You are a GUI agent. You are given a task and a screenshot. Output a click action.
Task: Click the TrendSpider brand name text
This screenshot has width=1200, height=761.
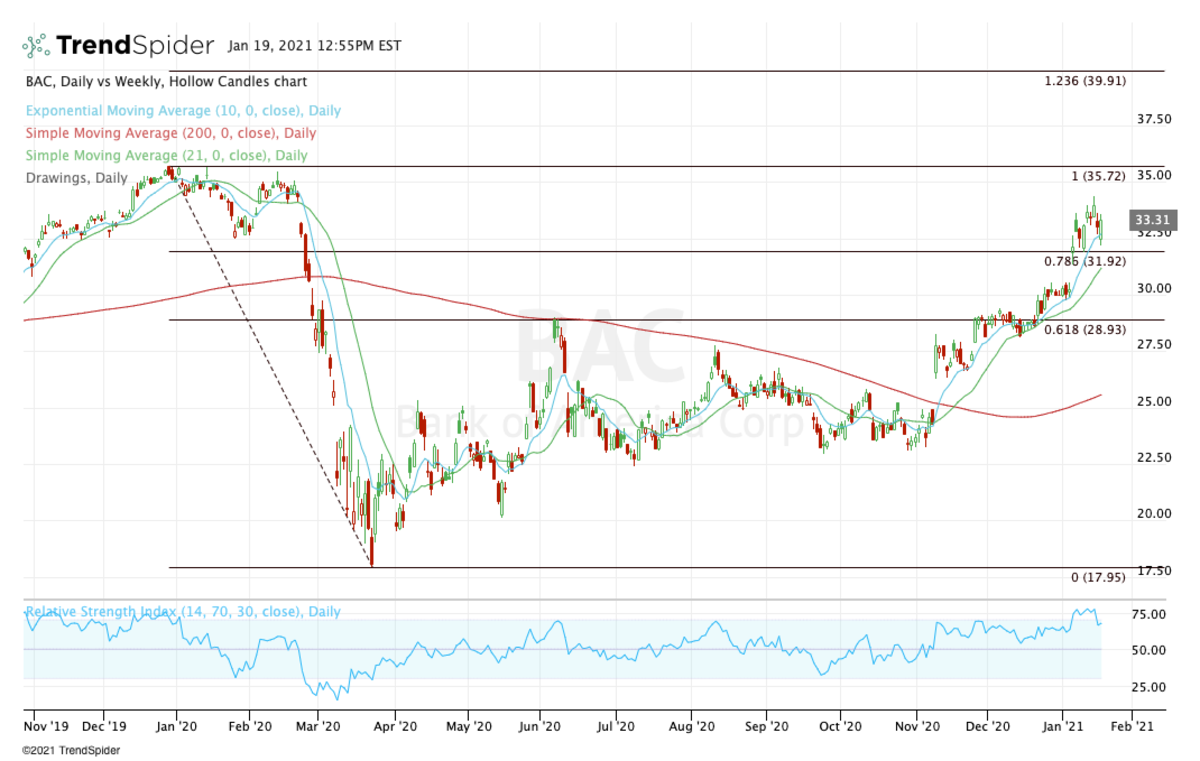(x=134, y=46)
